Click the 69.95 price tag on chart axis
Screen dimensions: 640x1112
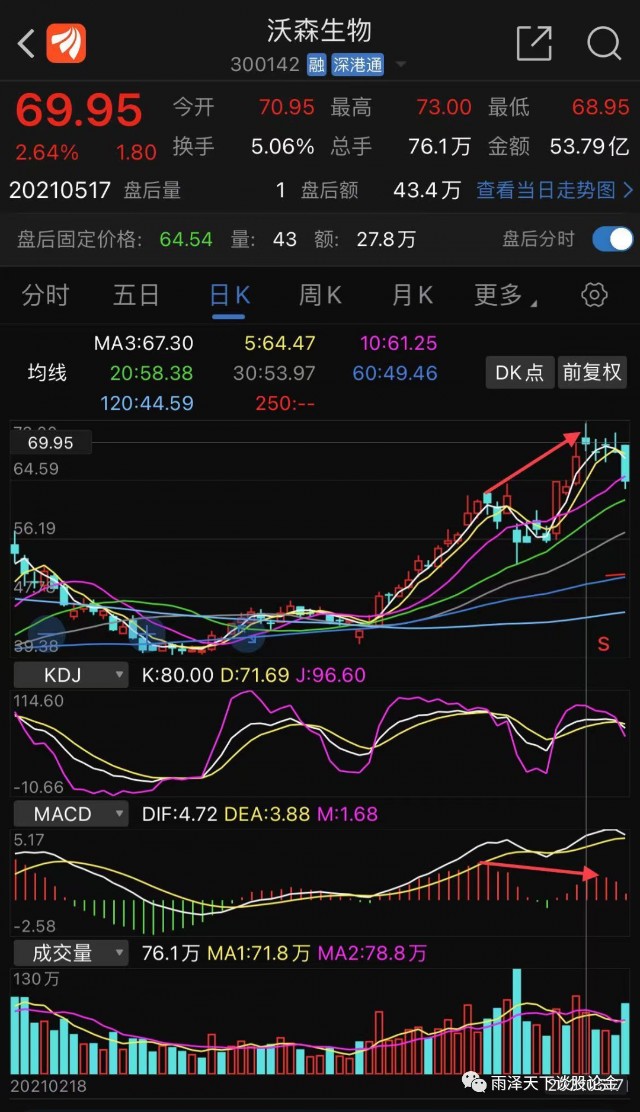(50, 443)
